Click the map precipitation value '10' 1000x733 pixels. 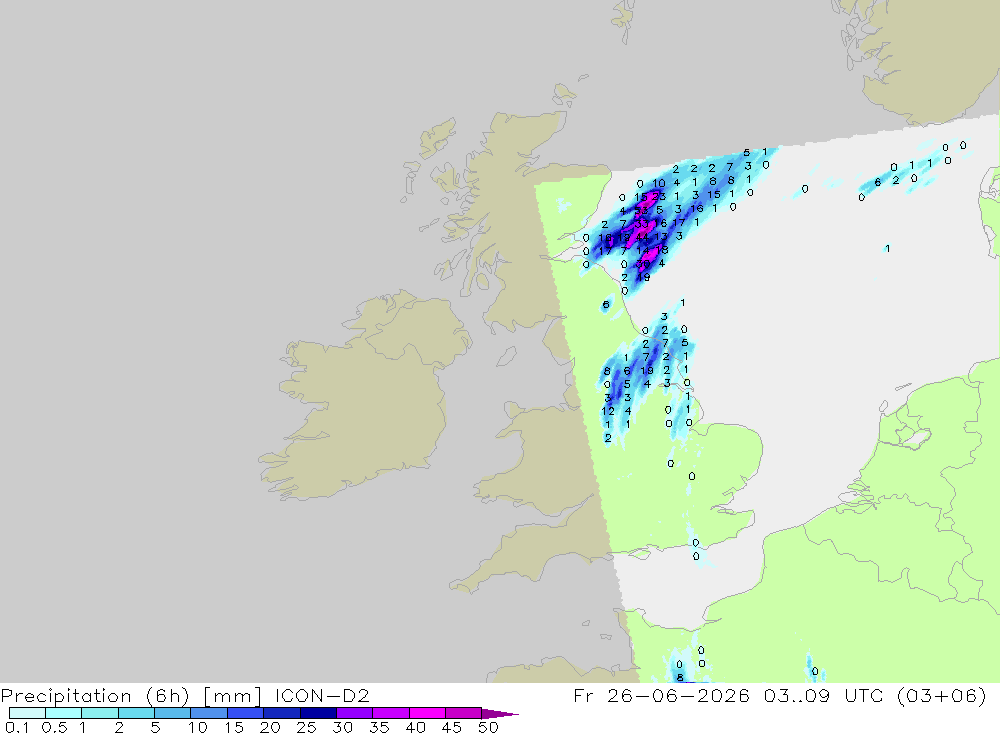point(659,183)
